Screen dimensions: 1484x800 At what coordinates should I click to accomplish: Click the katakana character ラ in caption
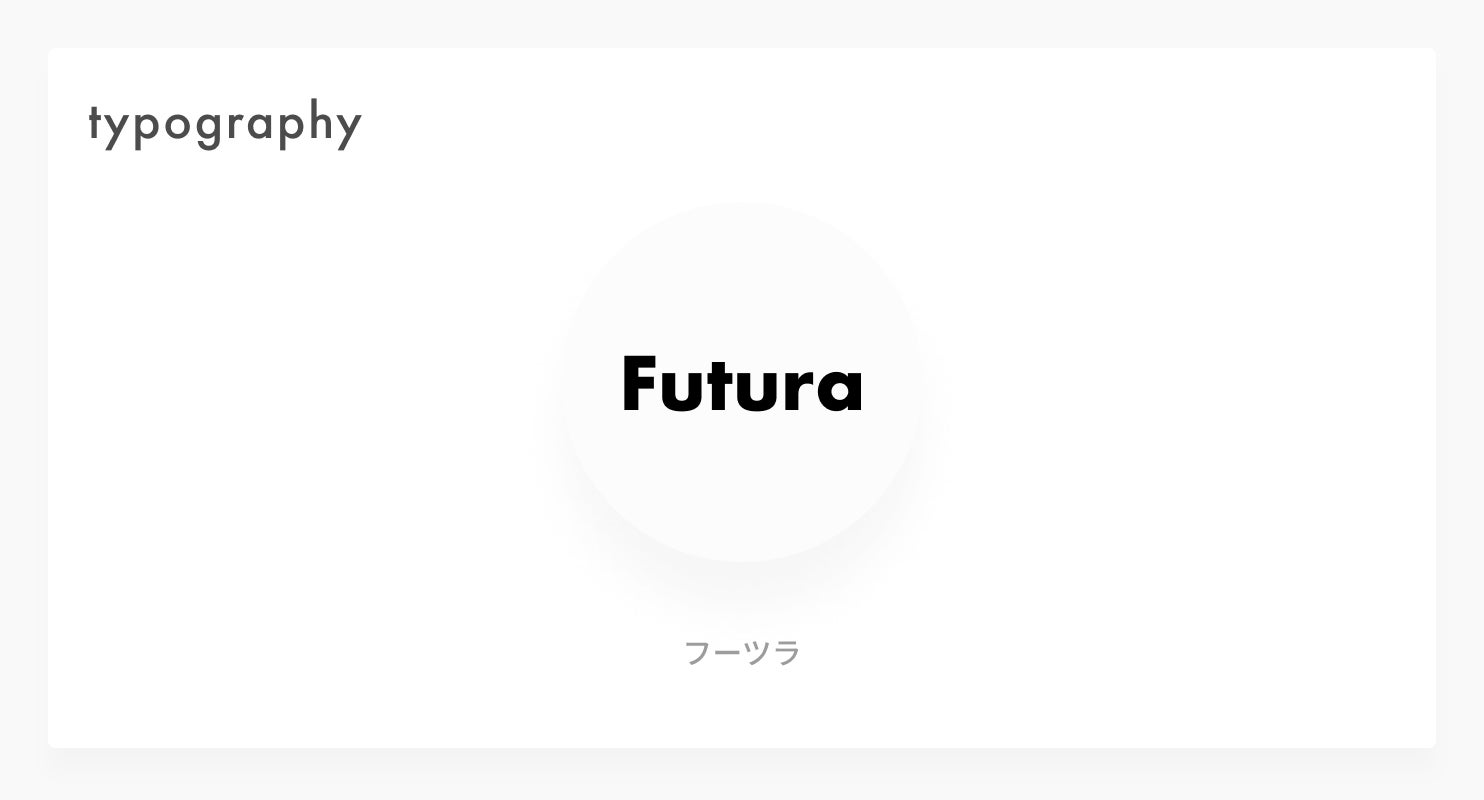[x=787, y=653]
